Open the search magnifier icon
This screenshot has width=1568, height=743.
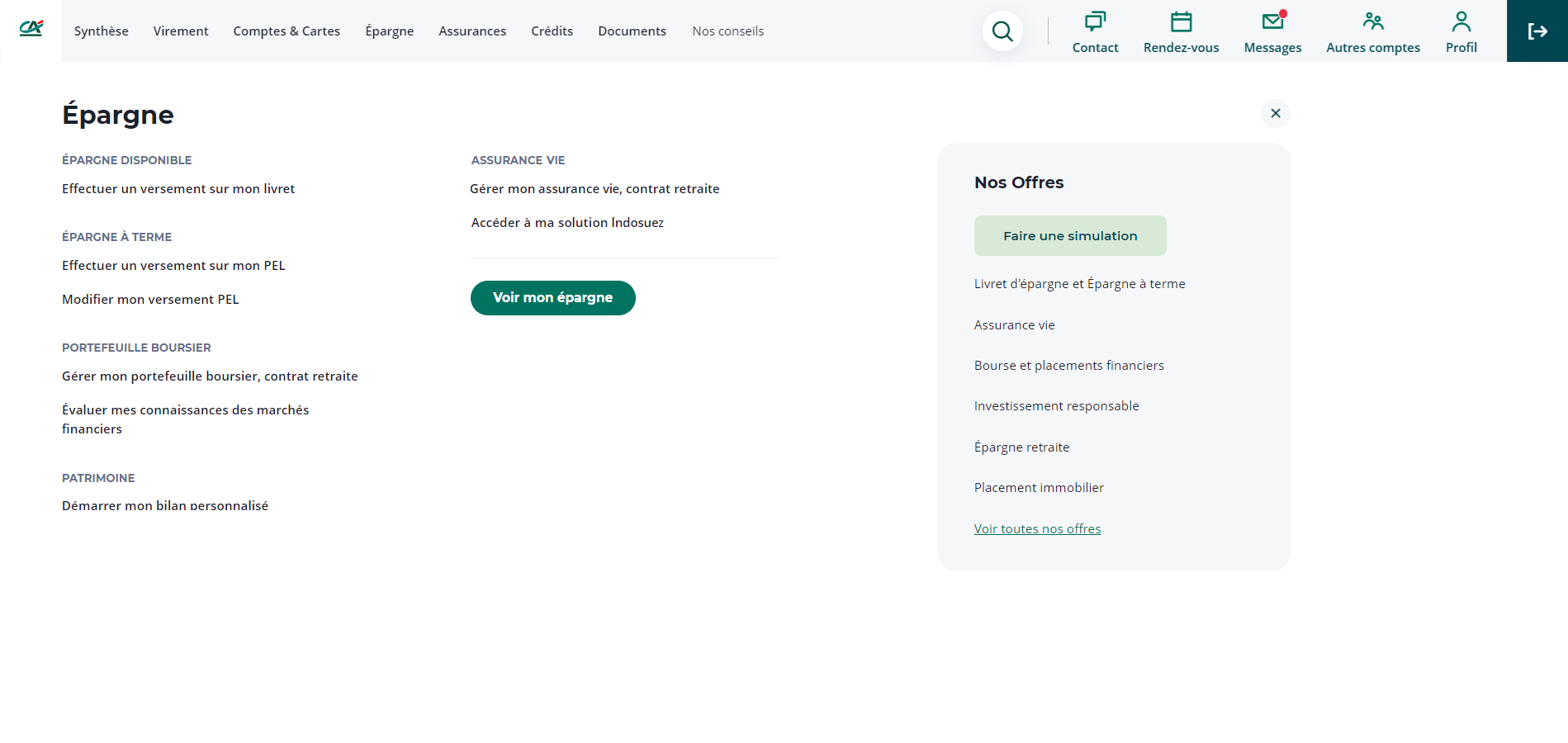[1002, 31]
